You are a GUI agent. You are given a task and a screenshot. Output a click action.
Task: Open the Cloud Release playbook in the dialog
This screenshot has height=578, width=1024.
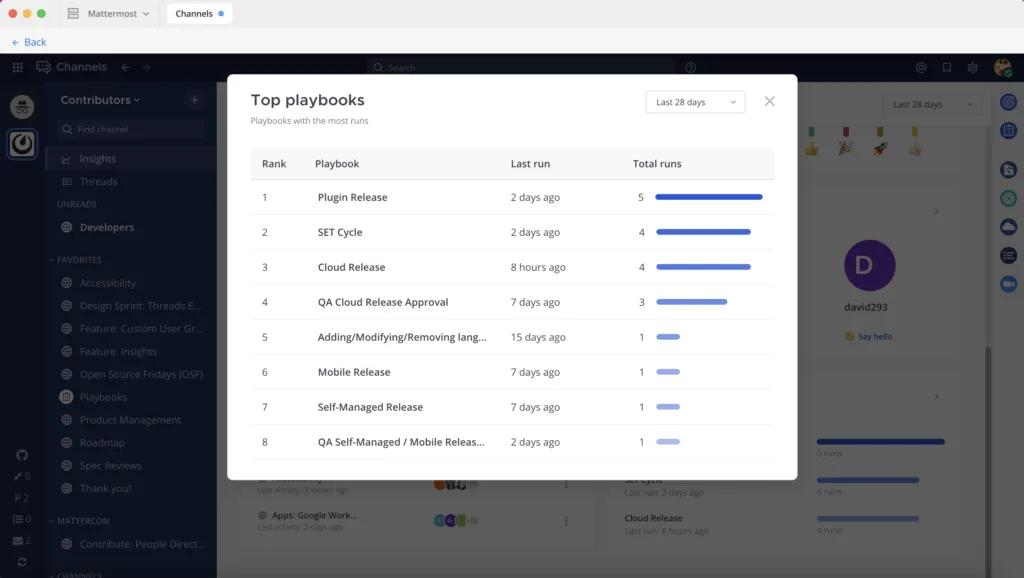pyautogui.click(x=512, y=267)
